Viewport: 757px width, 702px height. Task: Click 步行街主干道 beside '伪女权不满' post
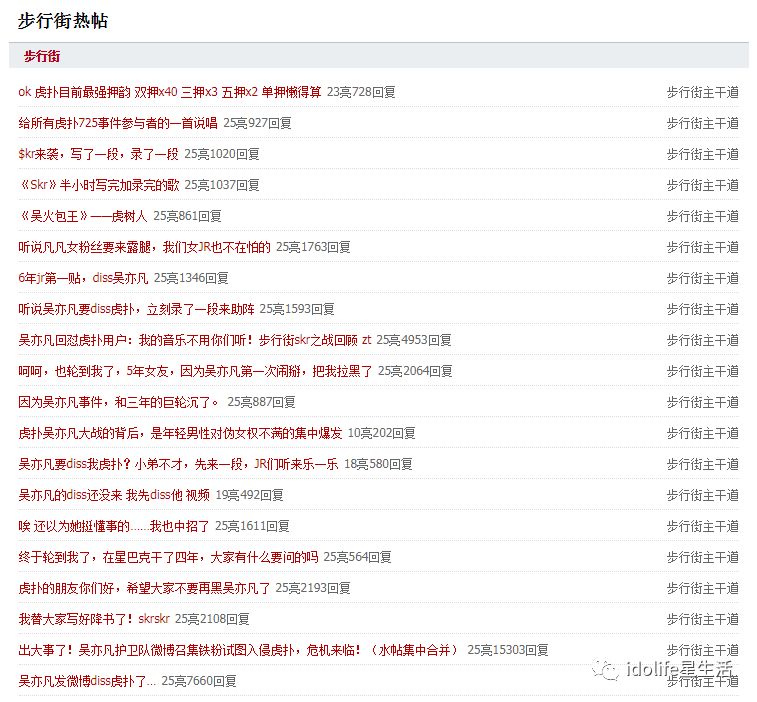click(702, 433)
